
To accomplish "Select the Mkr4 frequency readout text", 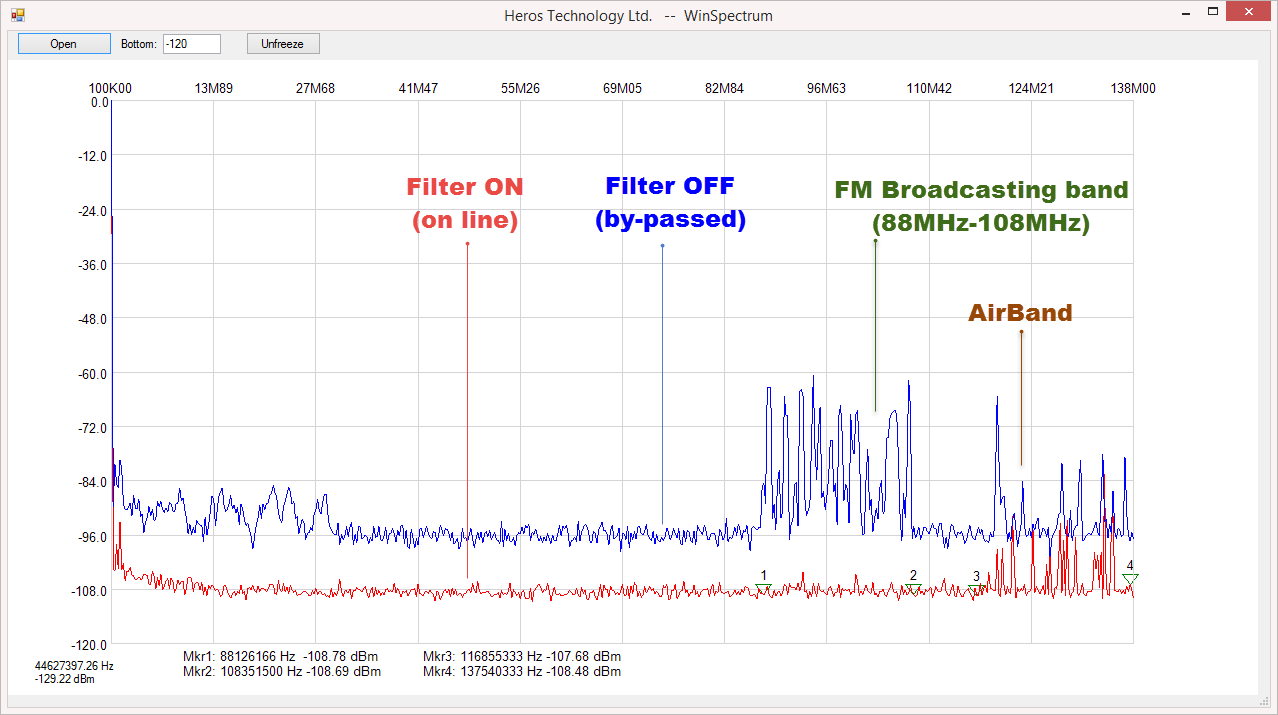I will tap(522, 671).
